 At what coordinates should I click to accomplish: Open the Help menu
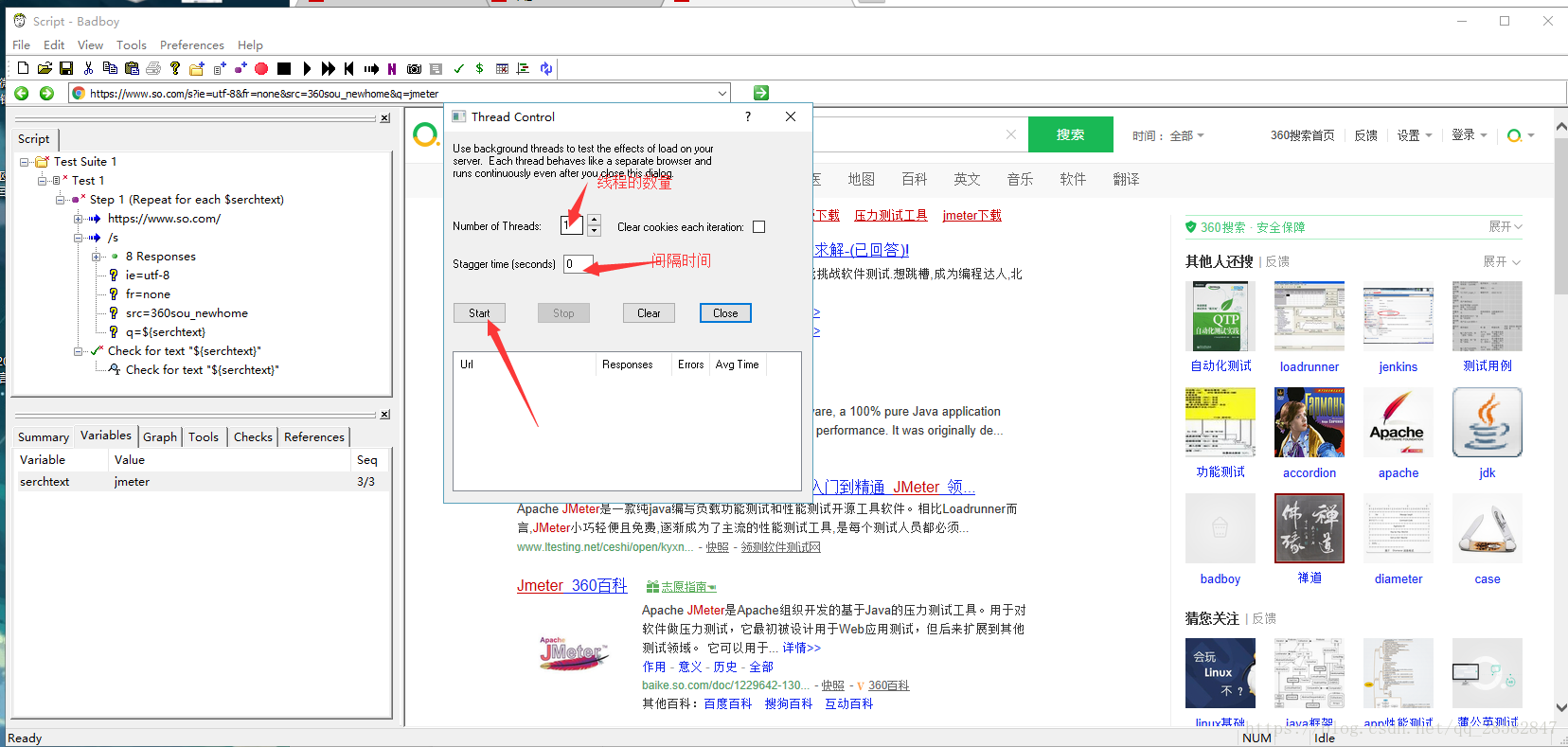pyautogui.click(x=250, y=44)
